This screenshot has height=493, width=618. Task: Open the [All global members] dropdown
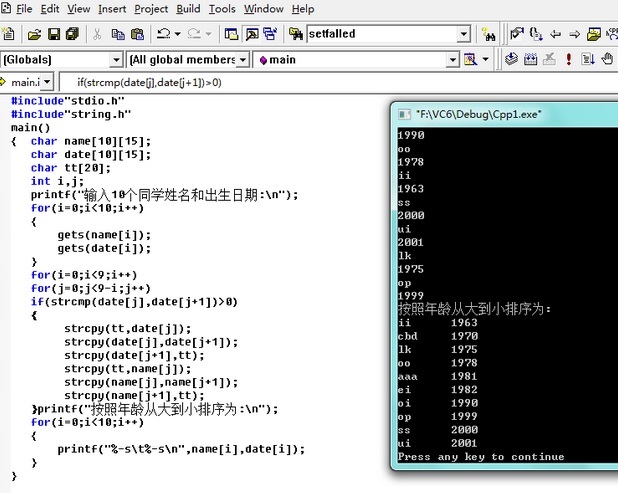(245, 60)
